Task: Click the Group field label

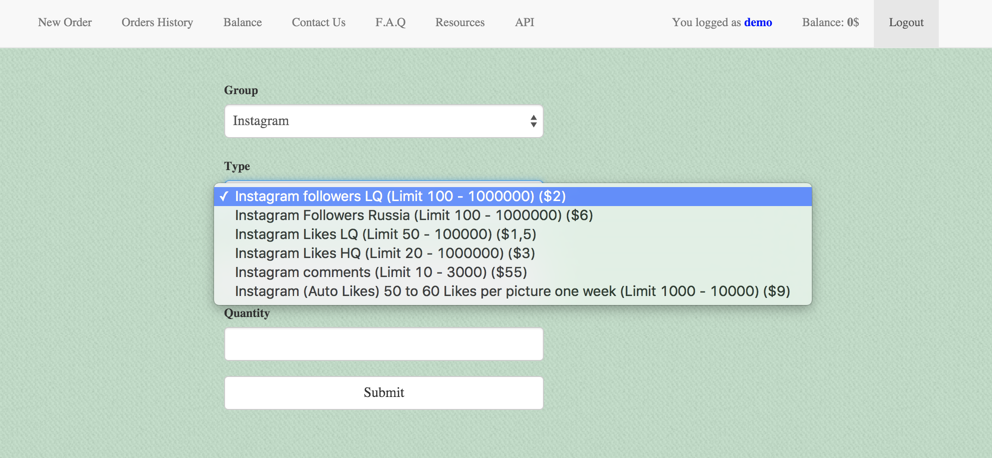Action: coord(241,90)
